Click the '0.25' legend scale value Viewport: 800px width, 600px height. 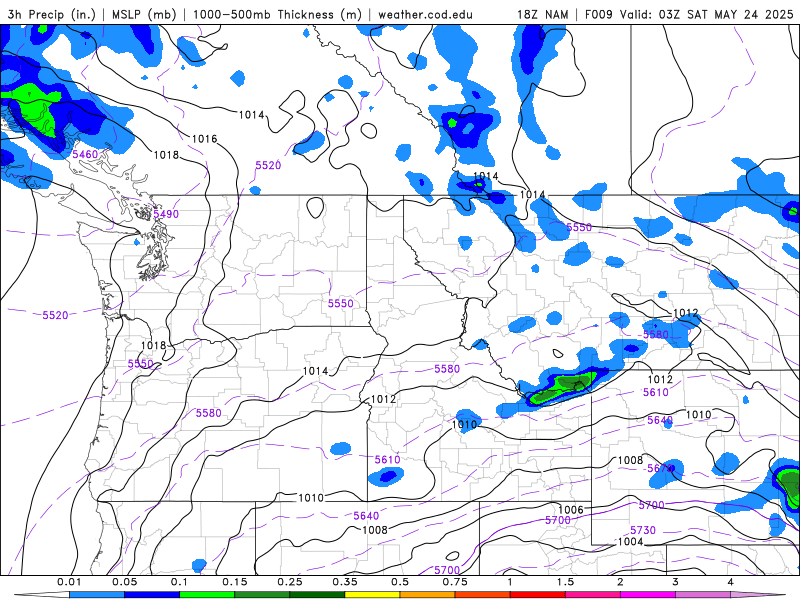290,582
